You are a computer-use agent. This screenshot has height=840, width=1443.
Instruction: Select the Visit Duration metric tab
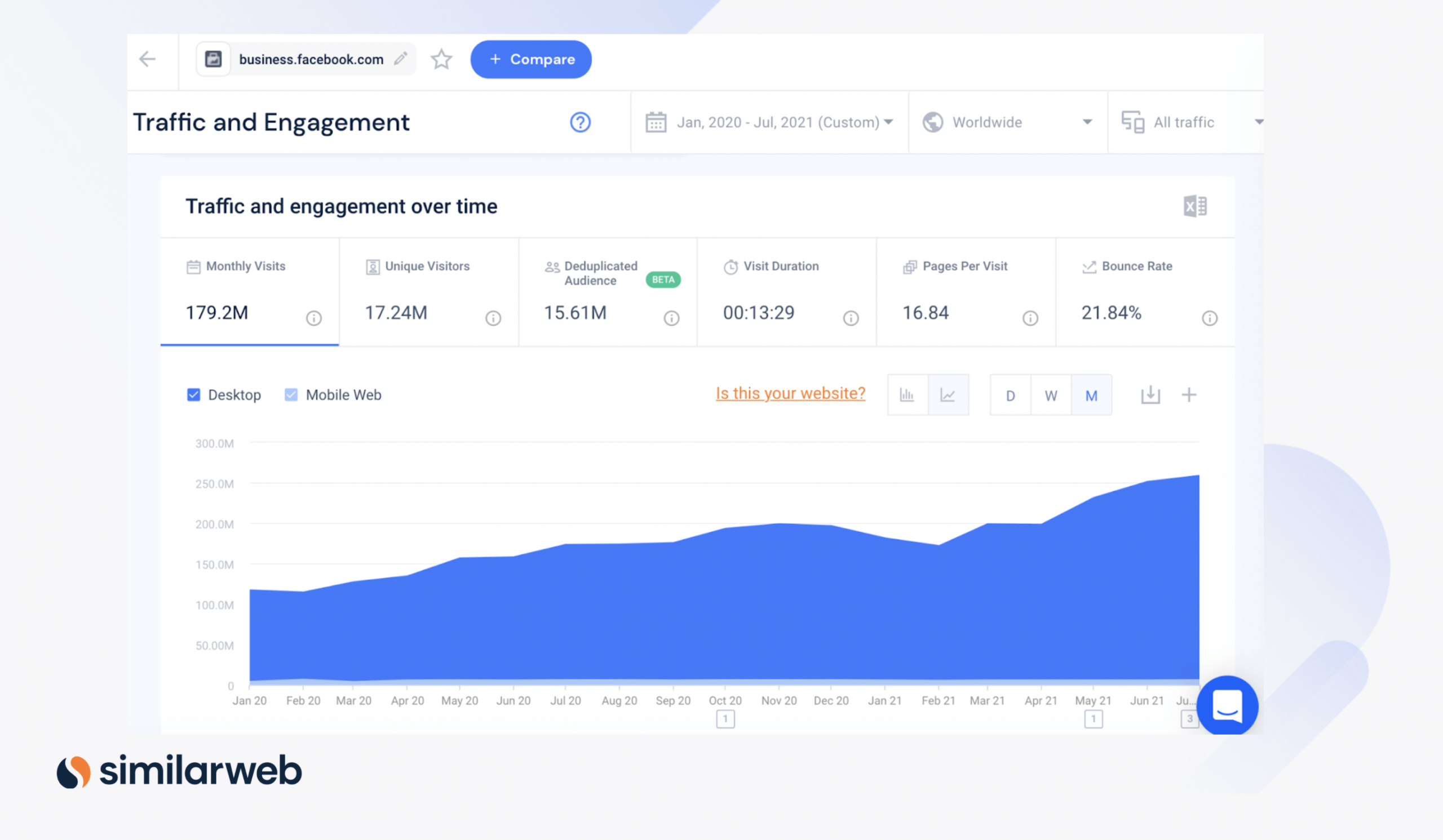click(x=787, y=292)
